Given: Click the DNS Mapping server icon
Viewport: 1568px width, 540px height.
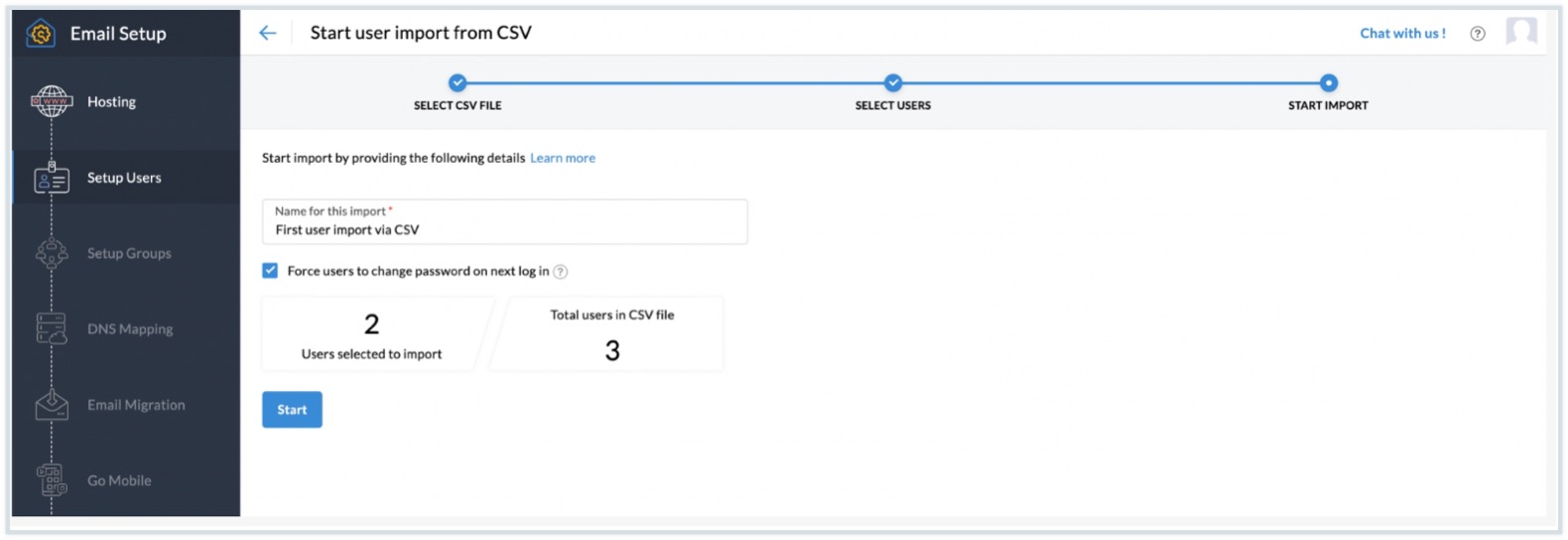Looking at the screenshot, I should click(x=52, y=329).
